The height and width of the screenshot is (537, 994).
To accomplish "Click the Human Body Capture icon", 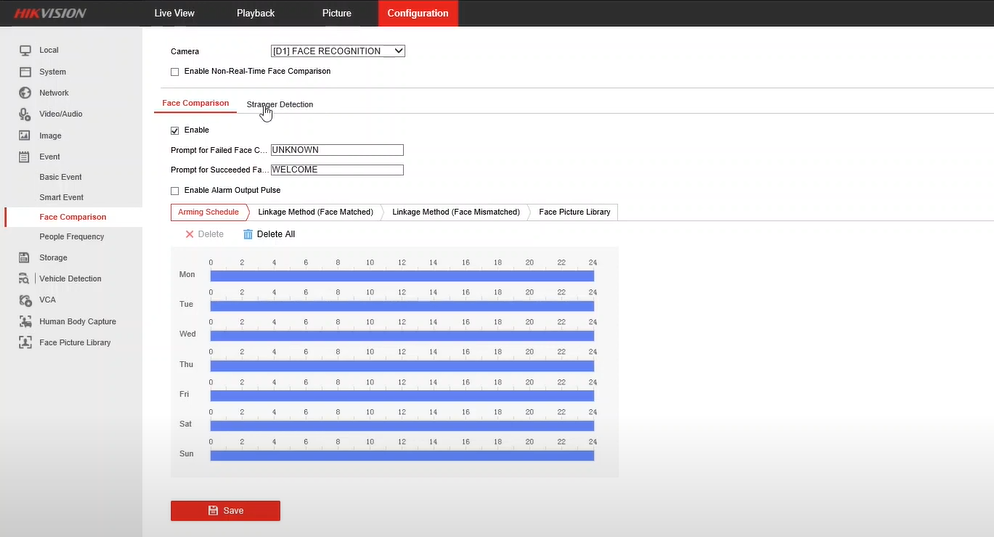I will pos(25,322).
